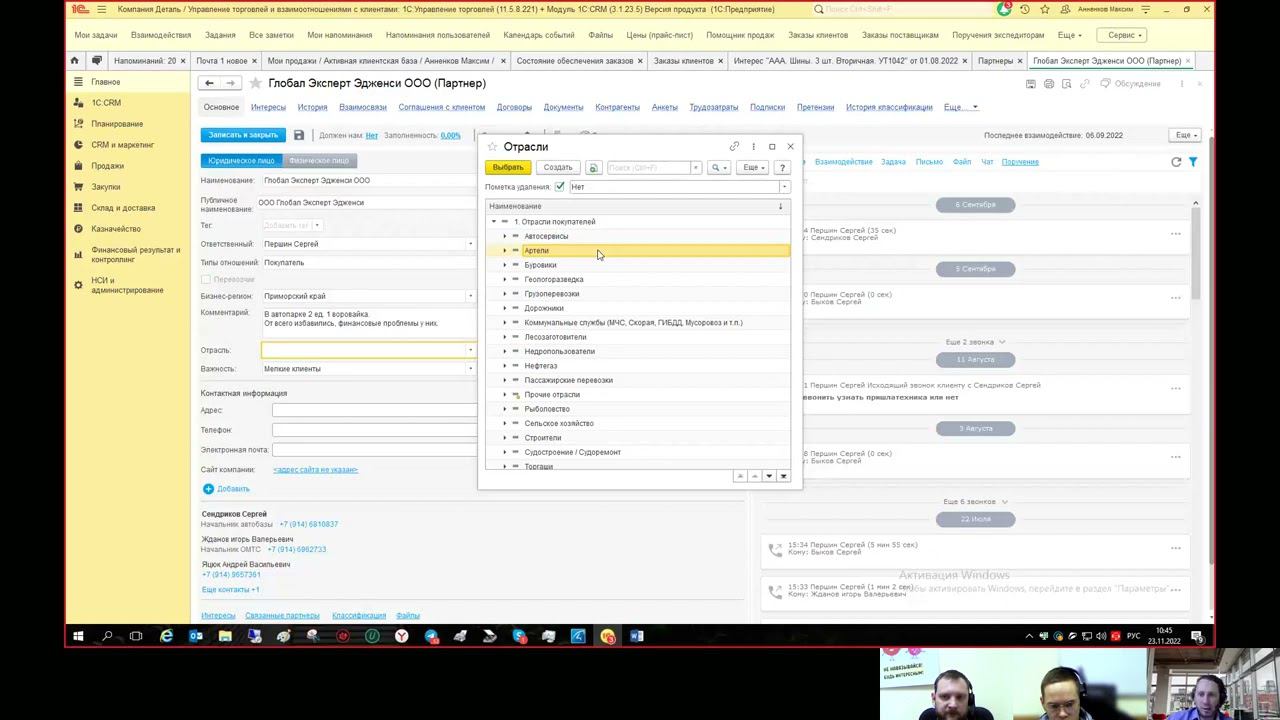Mark Глобал Эксперт Эдженси as favorite star
The image size is (1280, 720).
[x=256, y=83]
